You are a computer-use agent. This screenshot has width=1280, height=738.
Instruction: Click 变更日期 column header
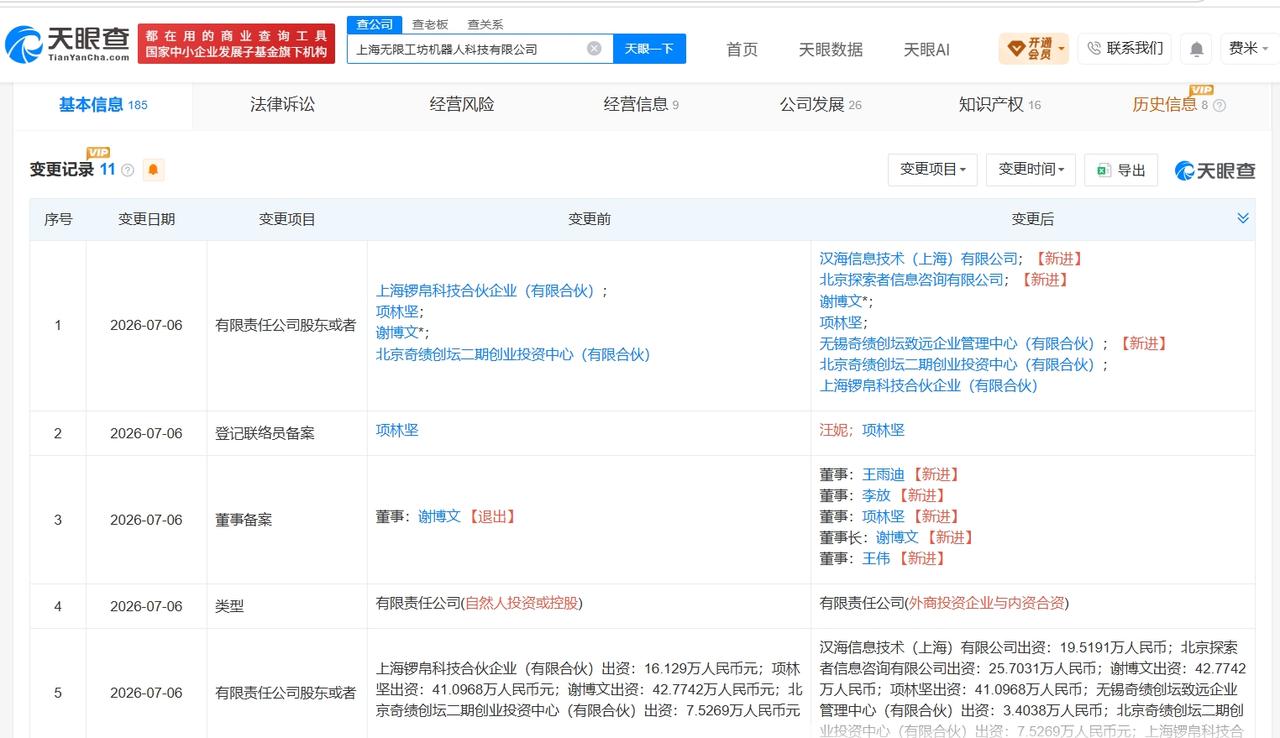tap(146, 219)
